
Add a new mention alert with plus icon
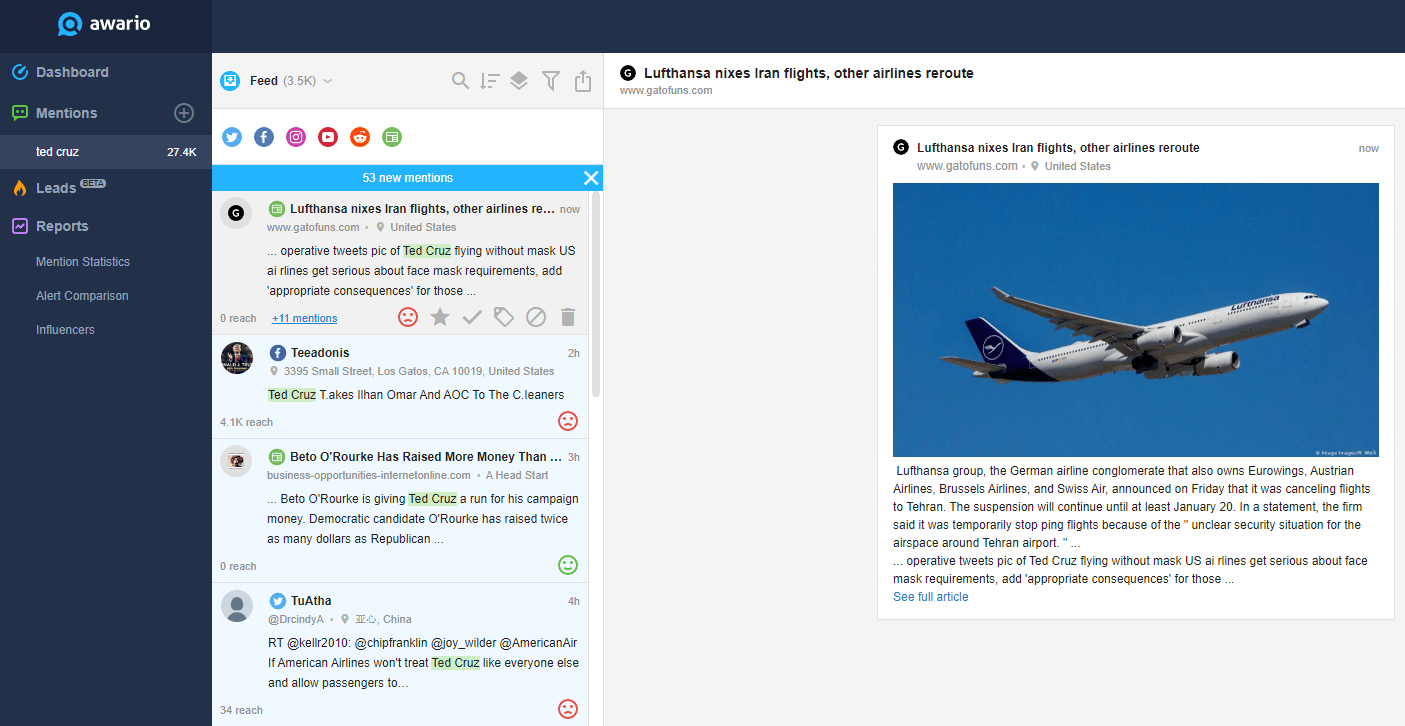[184, 113]
